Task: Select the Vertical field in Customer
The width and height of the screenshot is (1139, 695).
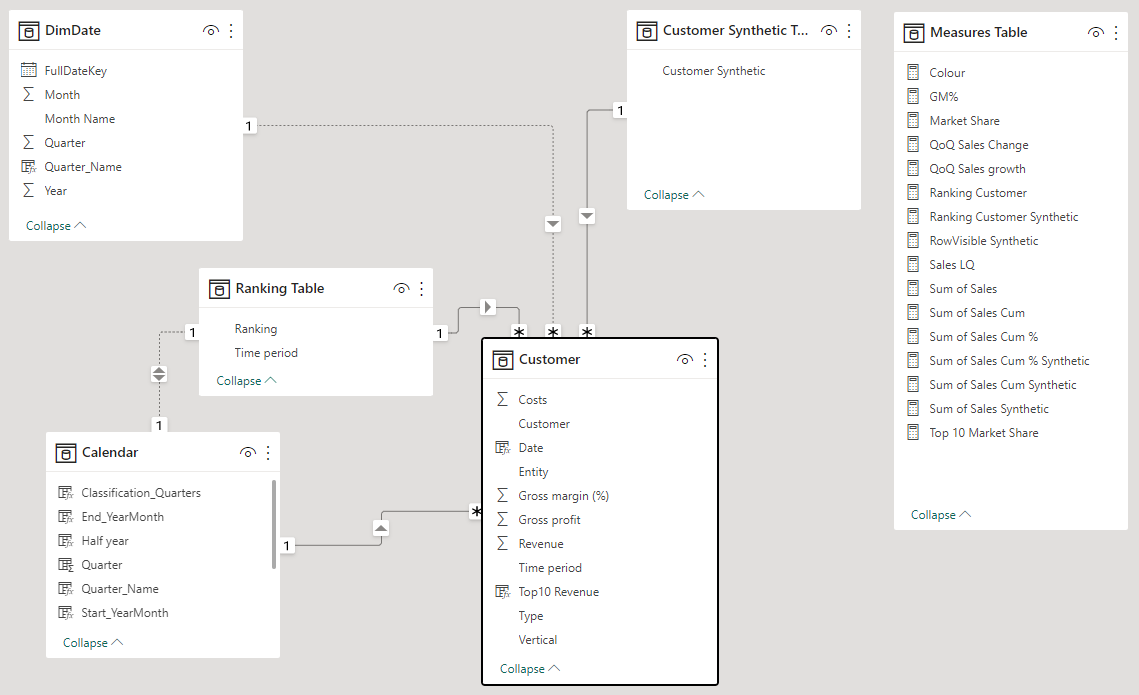Action: (x=538, y=640)
